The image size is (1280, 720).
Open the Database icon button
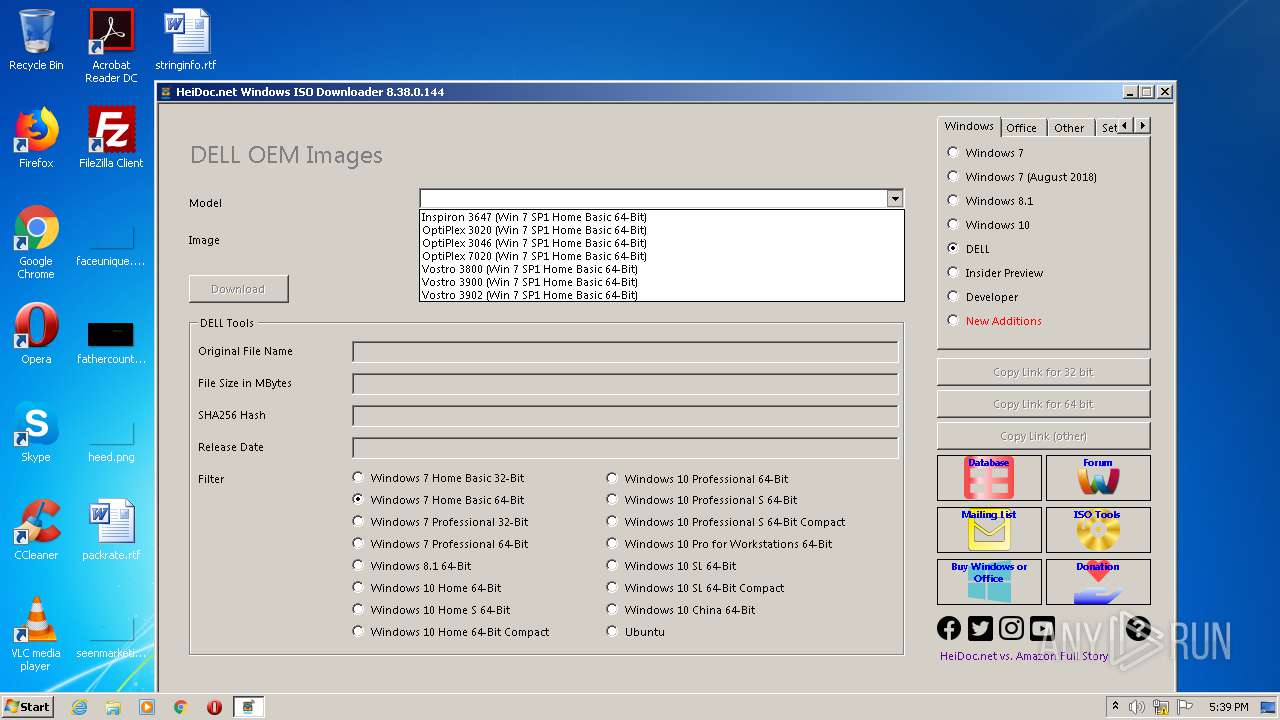coord(989,478)
